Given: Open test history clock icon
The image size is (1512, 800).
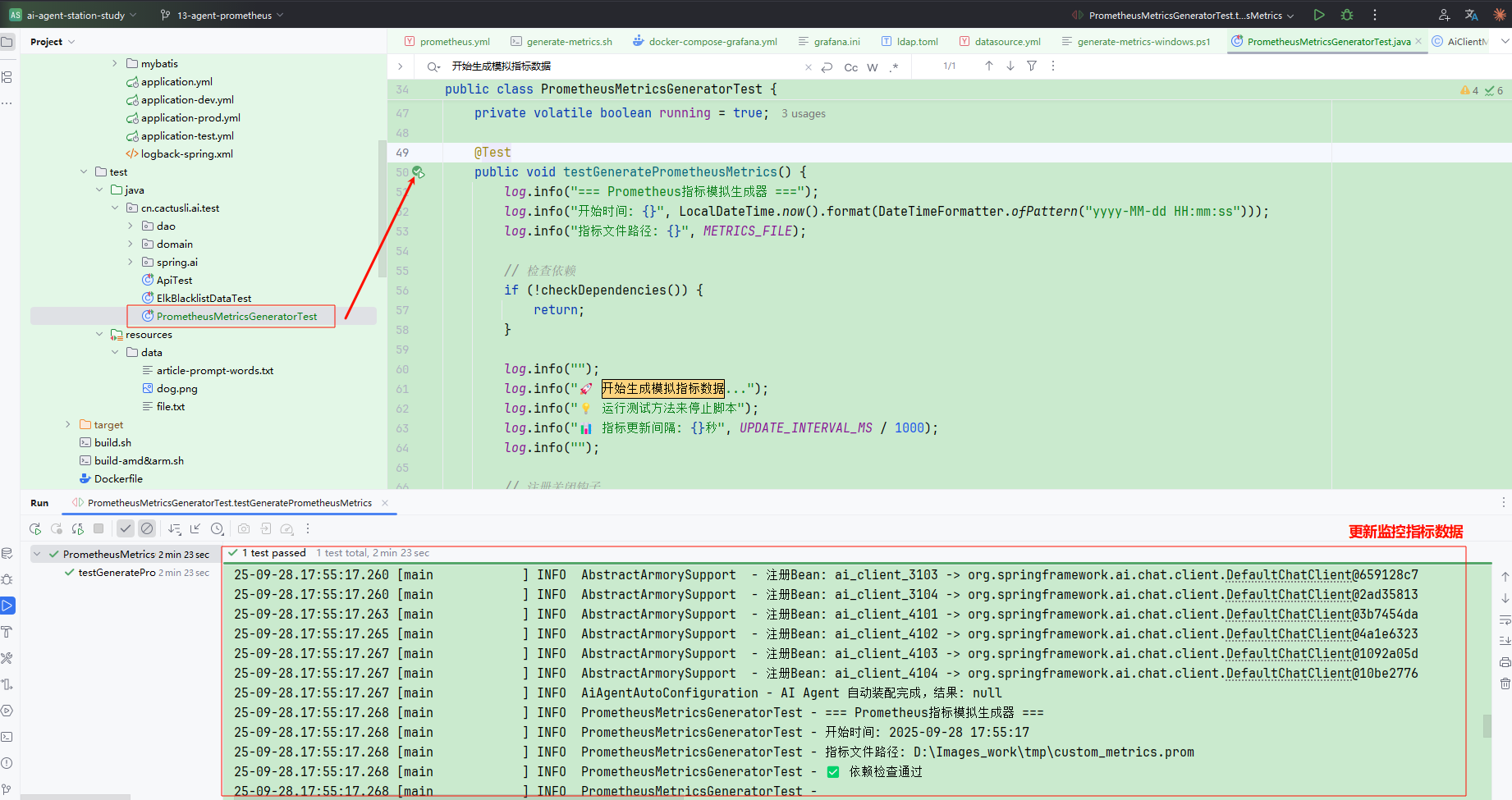Looking at the screenshot, I should click(218, 529).
